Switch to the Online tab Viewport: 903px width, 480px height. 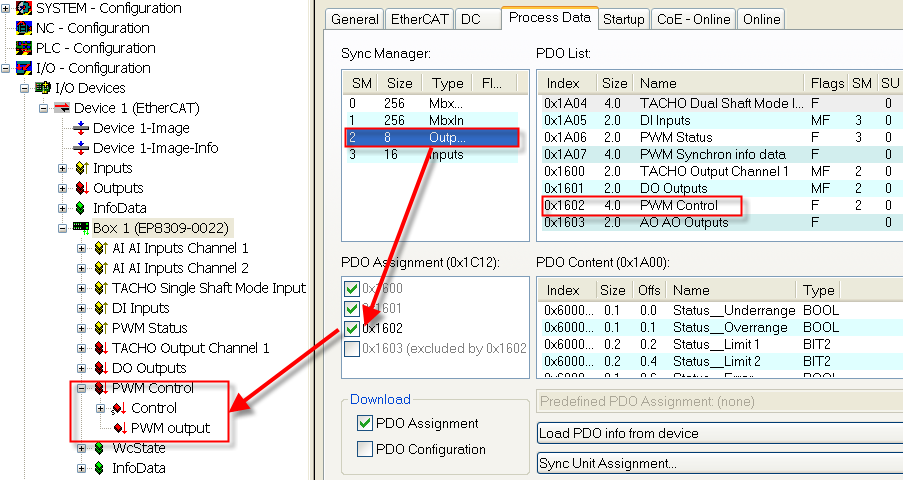[x=761, y=19]
